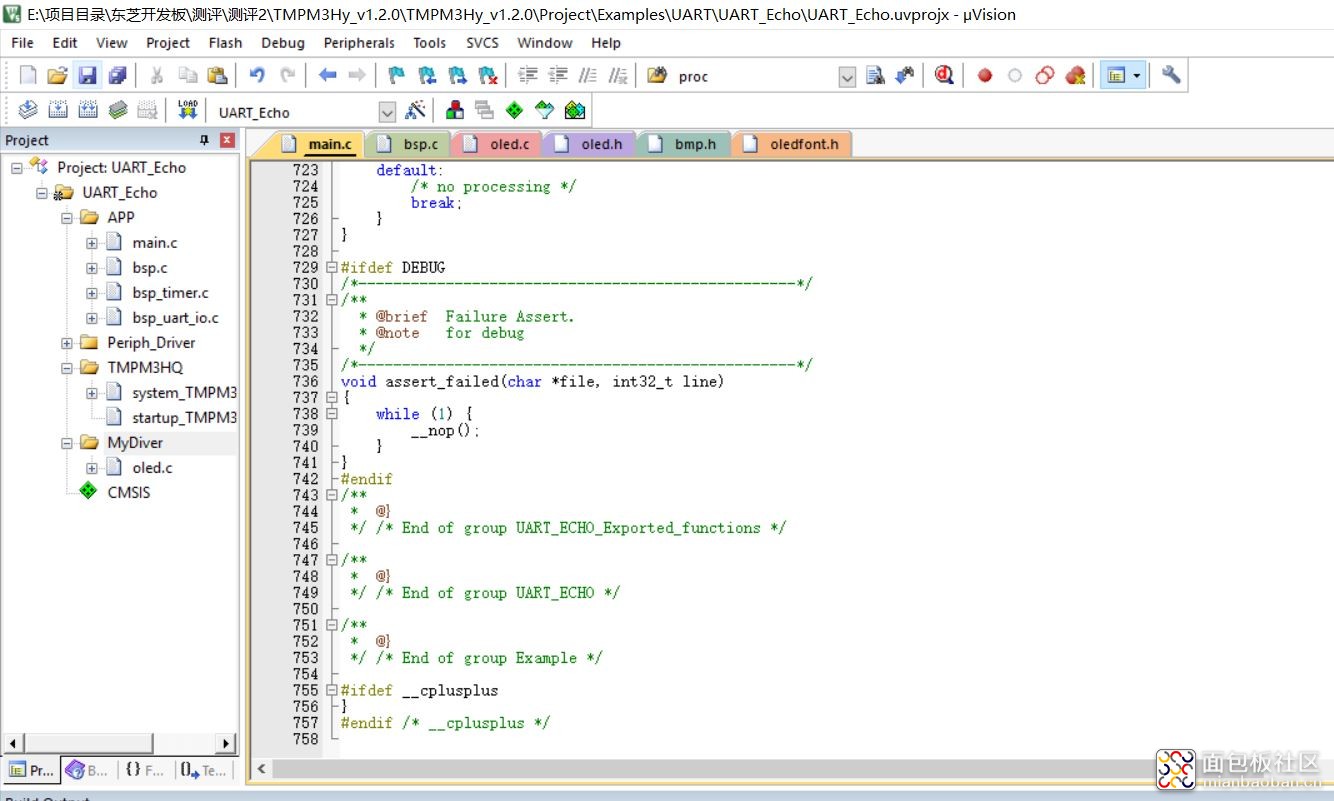The image size is (1334, 801).
Task: Open Manage Project Items icon
Action: pos(455,111)
